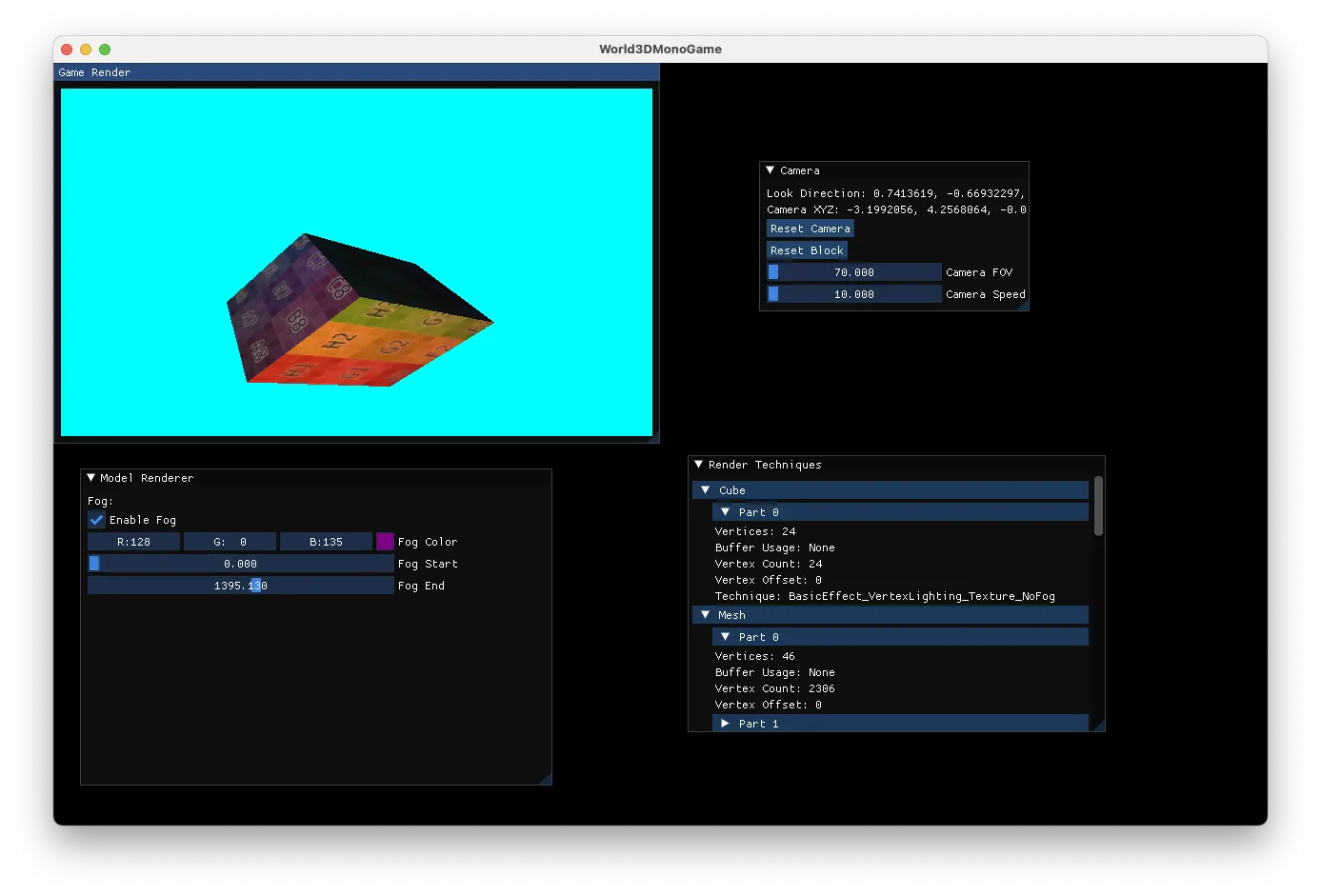Click the Fog Start label

pyautogui.click(x=428, y=564)
